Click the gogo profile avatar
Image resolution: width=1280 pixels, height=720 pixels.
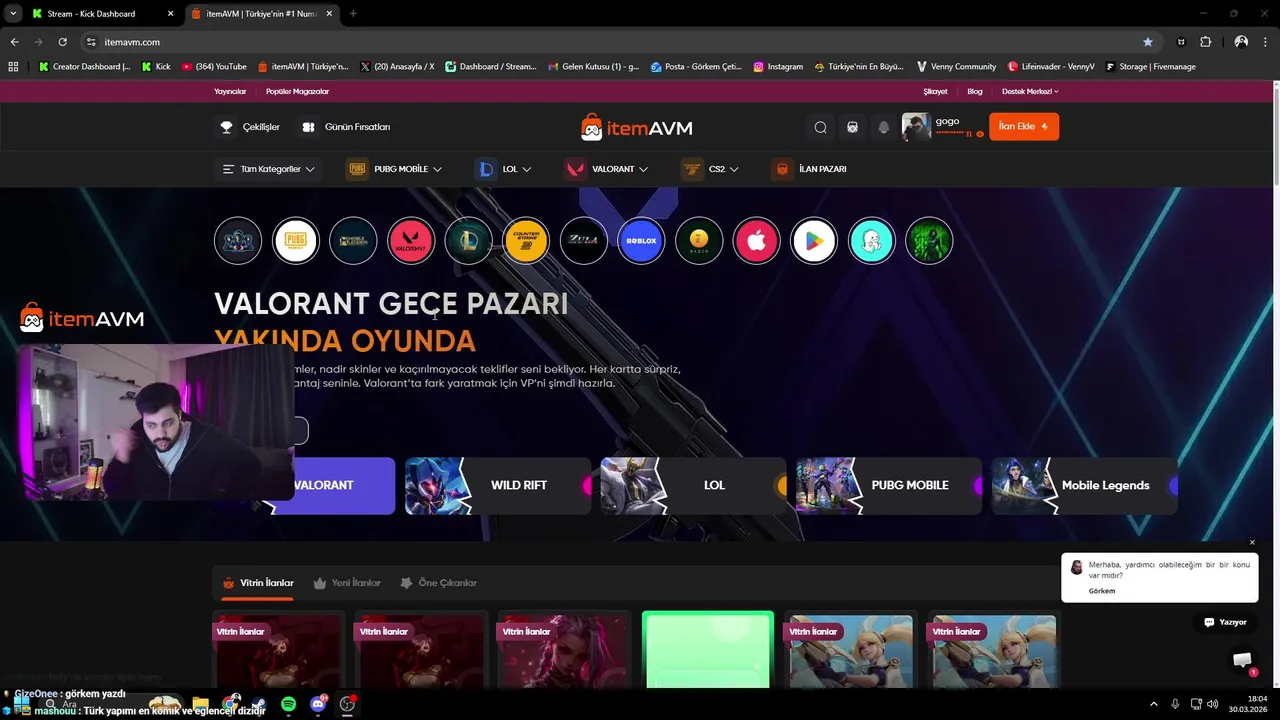[x=916, y=127]
